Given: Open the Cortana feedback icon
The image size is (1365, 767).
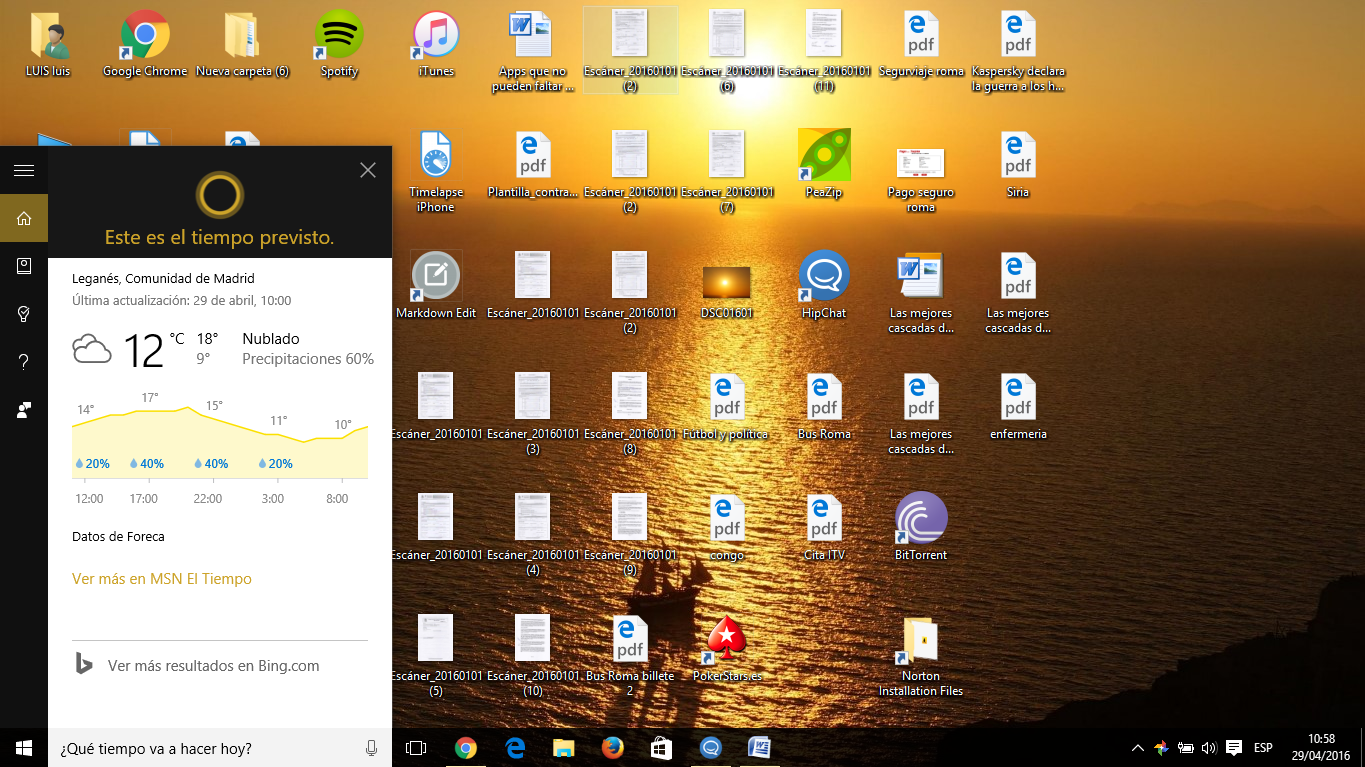Looking at the screenshot, I should coord(24,410).
